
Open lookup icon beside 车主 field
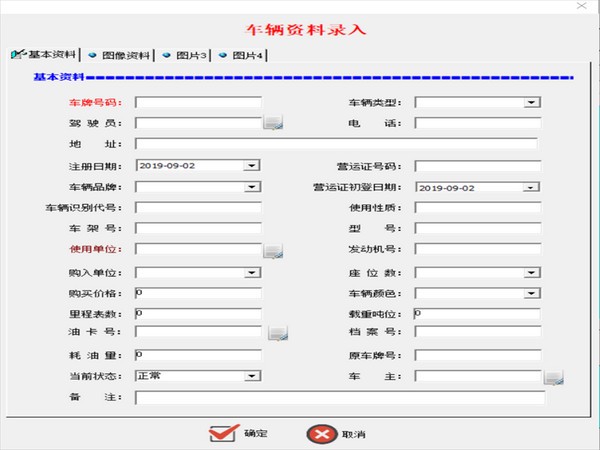click(554, 378)
